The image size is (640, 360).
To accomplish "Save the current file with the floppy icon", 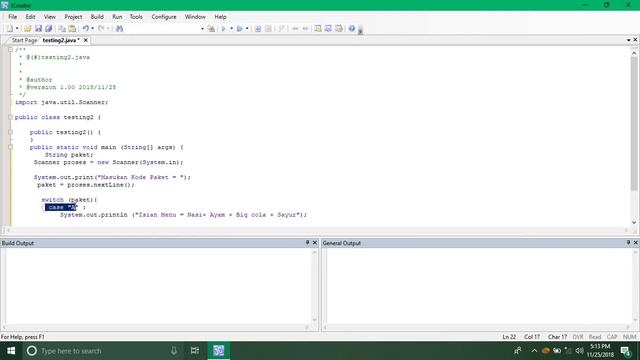I will point(38,29).
